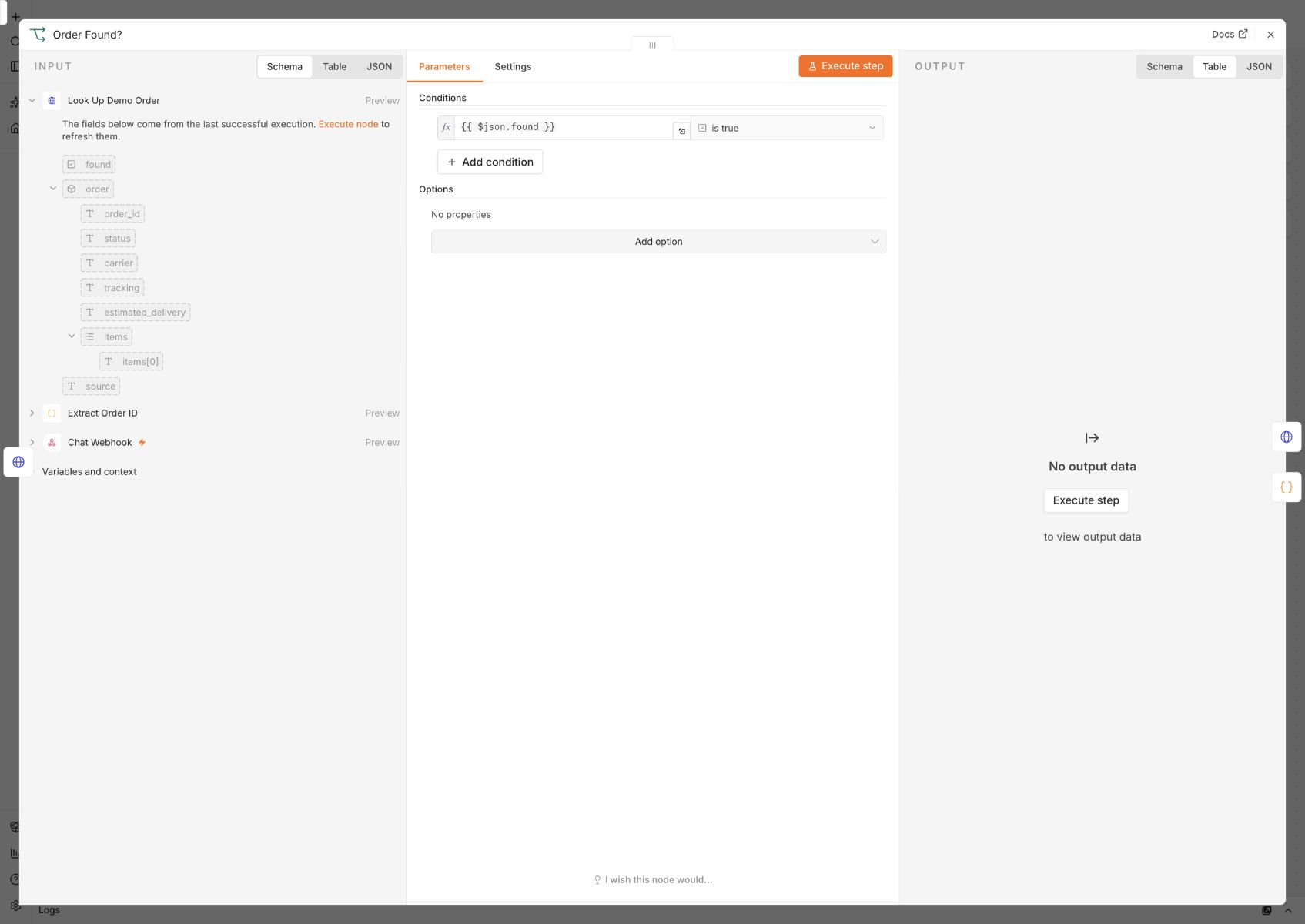Collapse the order object in schema tree
Screen dimensions: 1305x924
tap(53, 189)
